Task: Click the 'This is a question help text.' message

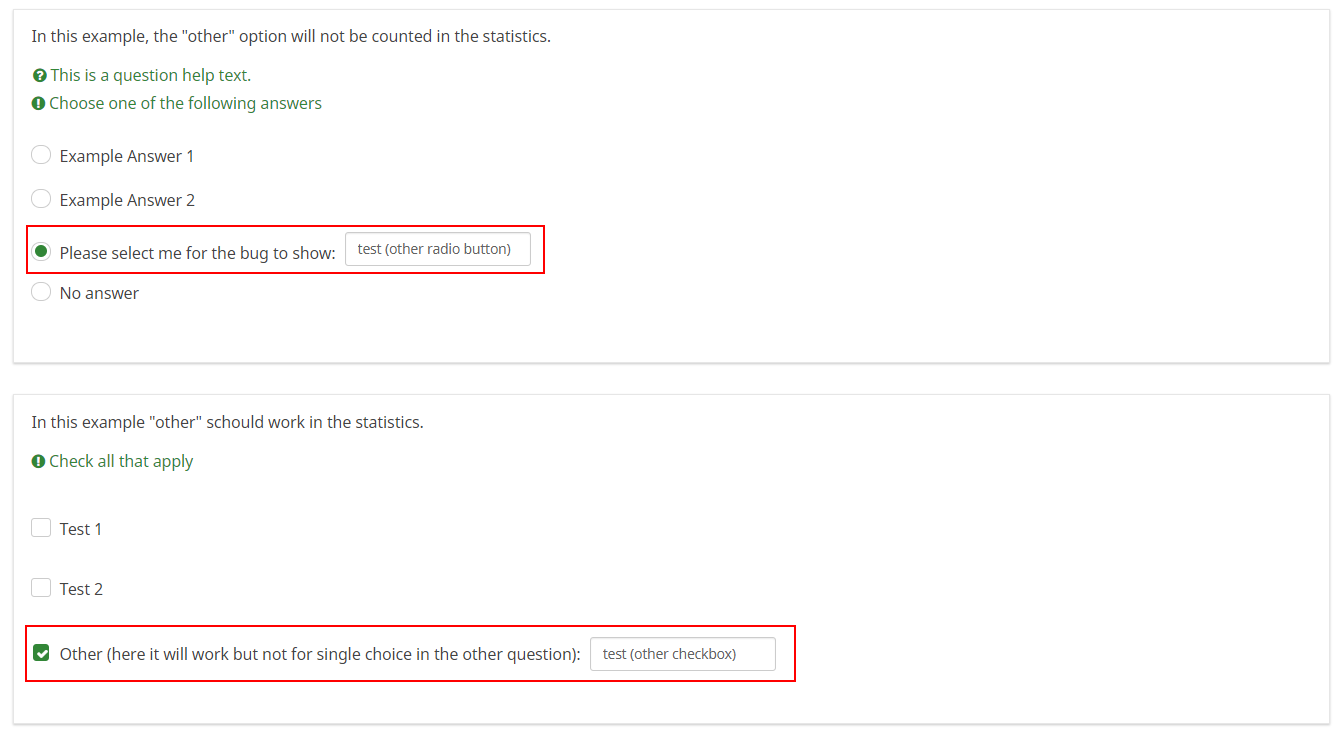Action: coord(151,76)
